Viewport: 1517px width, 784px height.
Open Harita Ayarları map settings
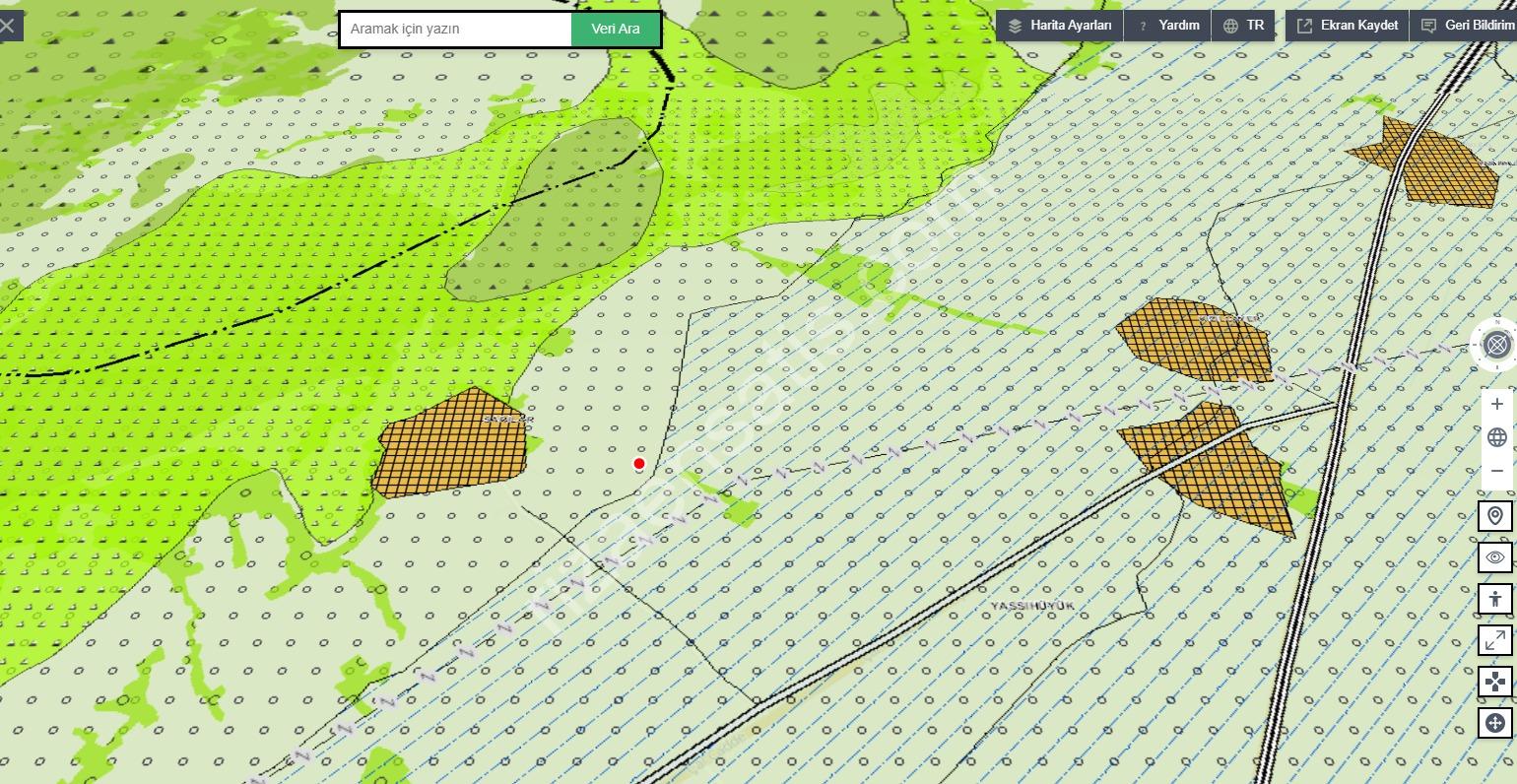coord(1059,26)
